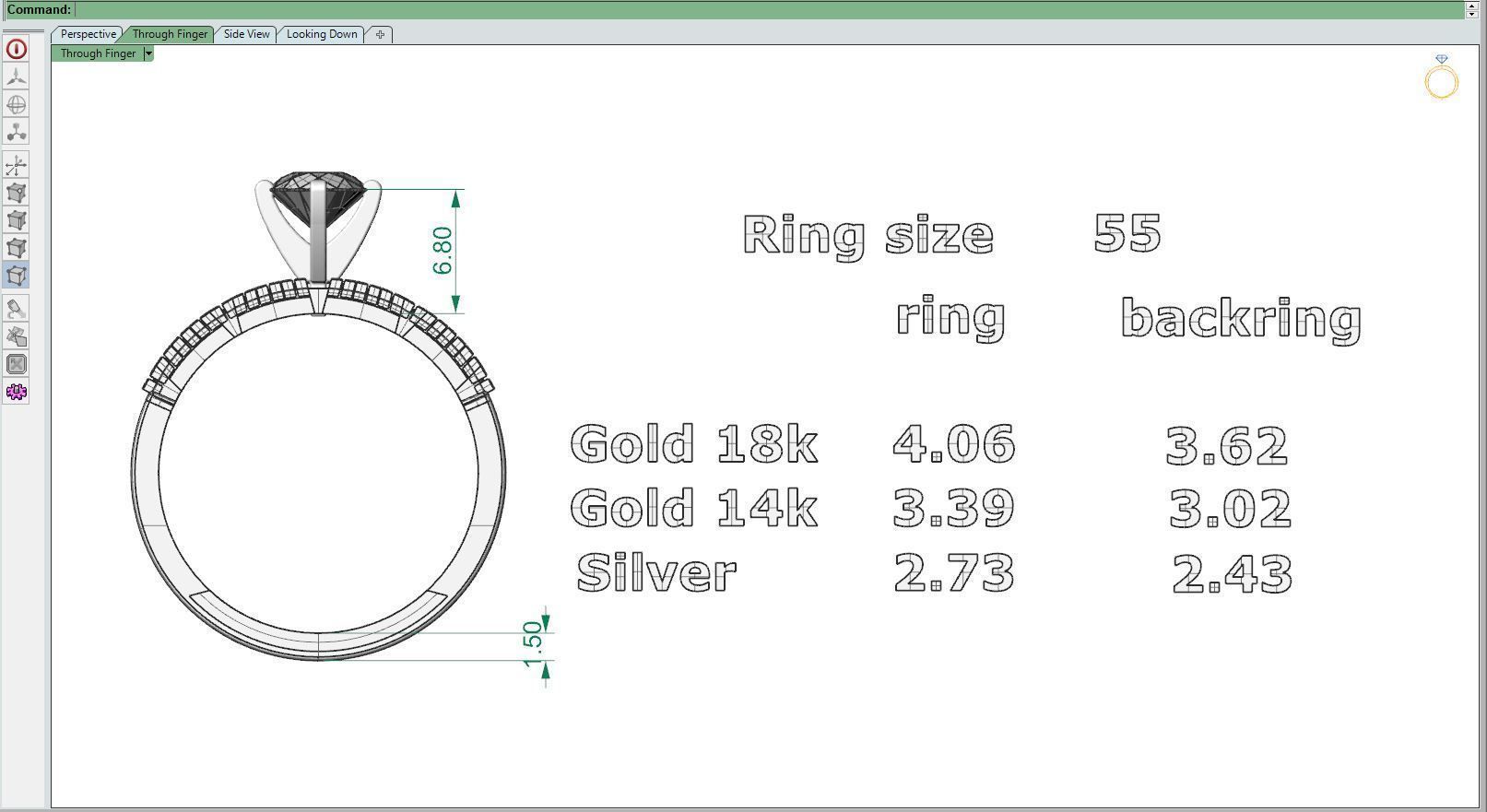This screenshot has height=812, width=1487.
Task: Click the 'Gold 14k' row label
Action: point(694,509)
